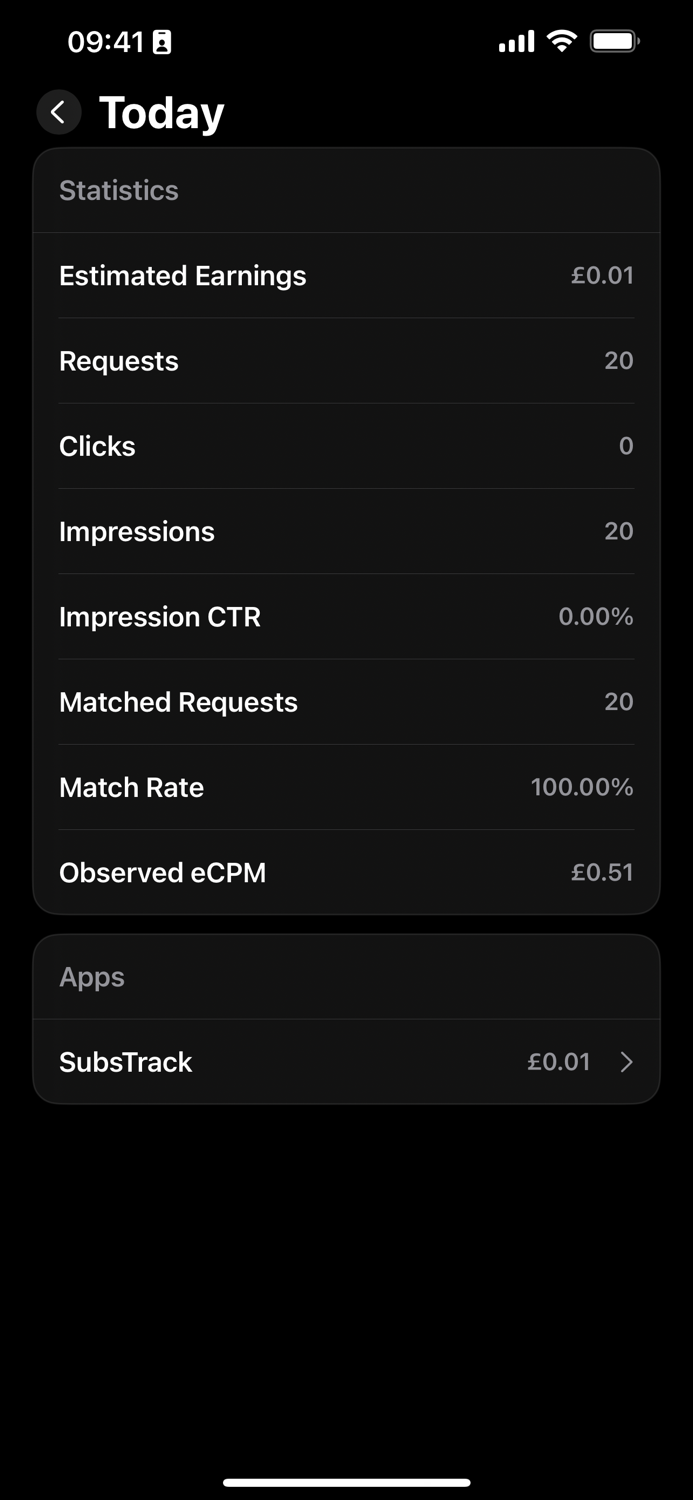Select the Impressions row
693x1500 pixels.
(x=346, y=531)
